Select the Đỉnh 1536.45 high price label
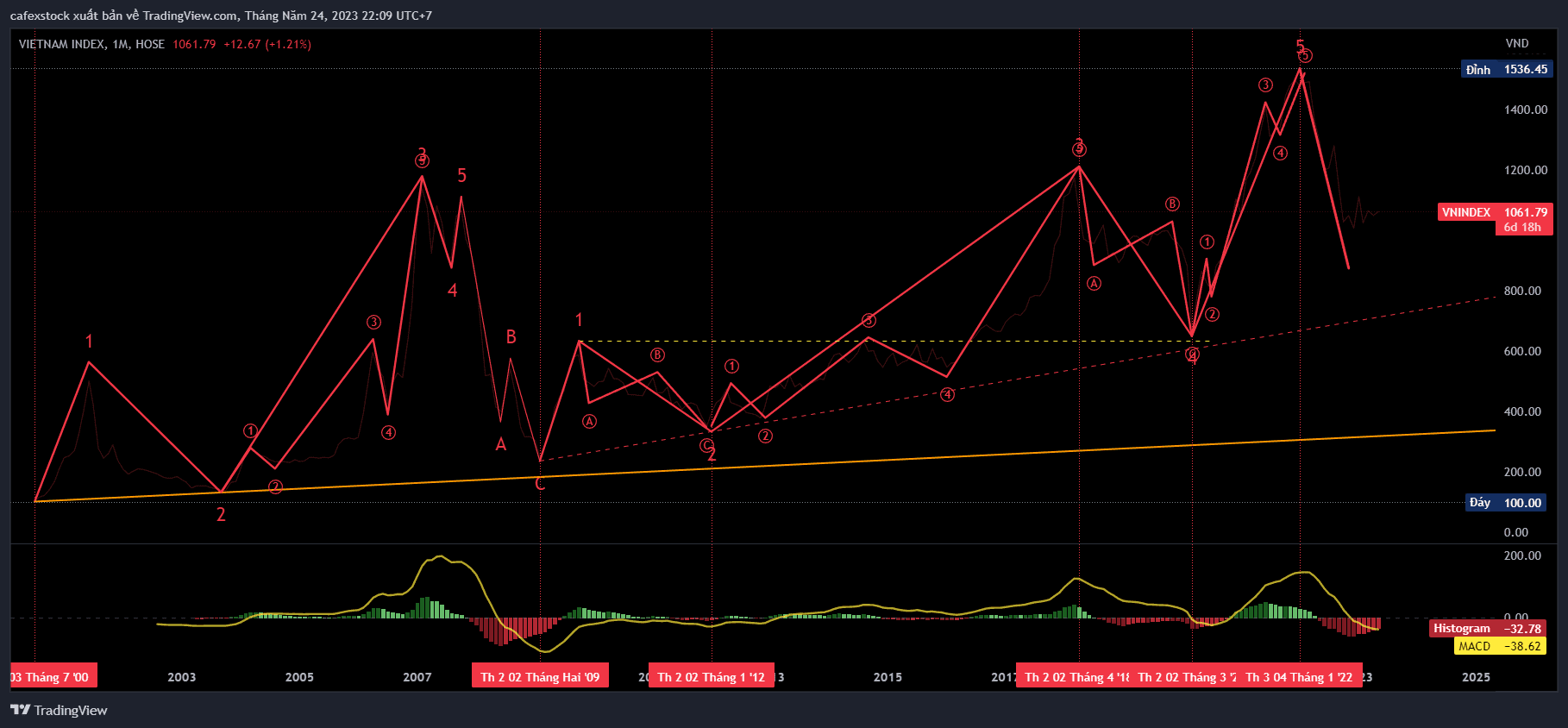The image size is (1568, 728). (1507, 69)
